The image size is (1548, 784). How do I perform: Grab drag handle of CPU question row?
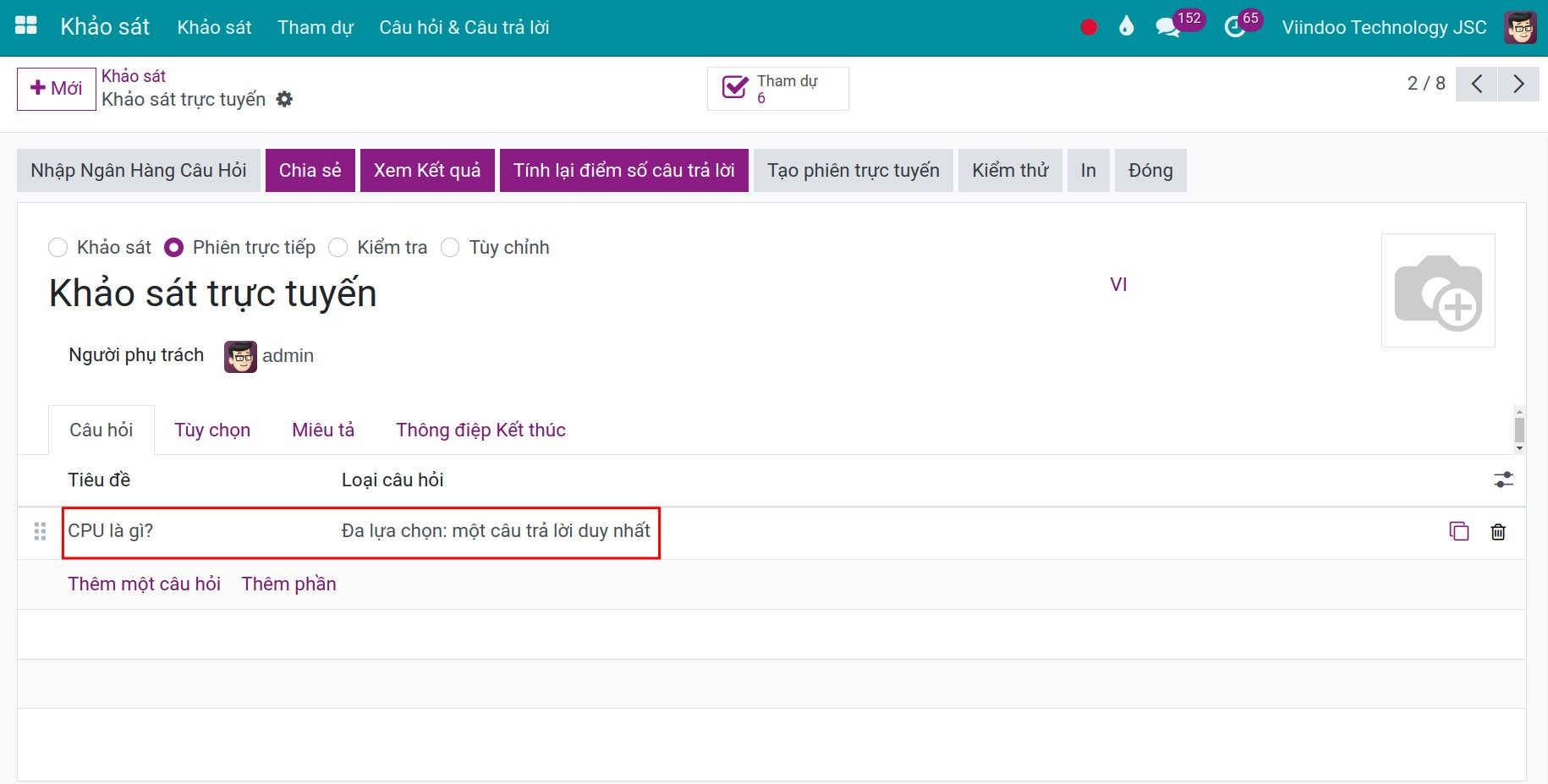(40, 531)
